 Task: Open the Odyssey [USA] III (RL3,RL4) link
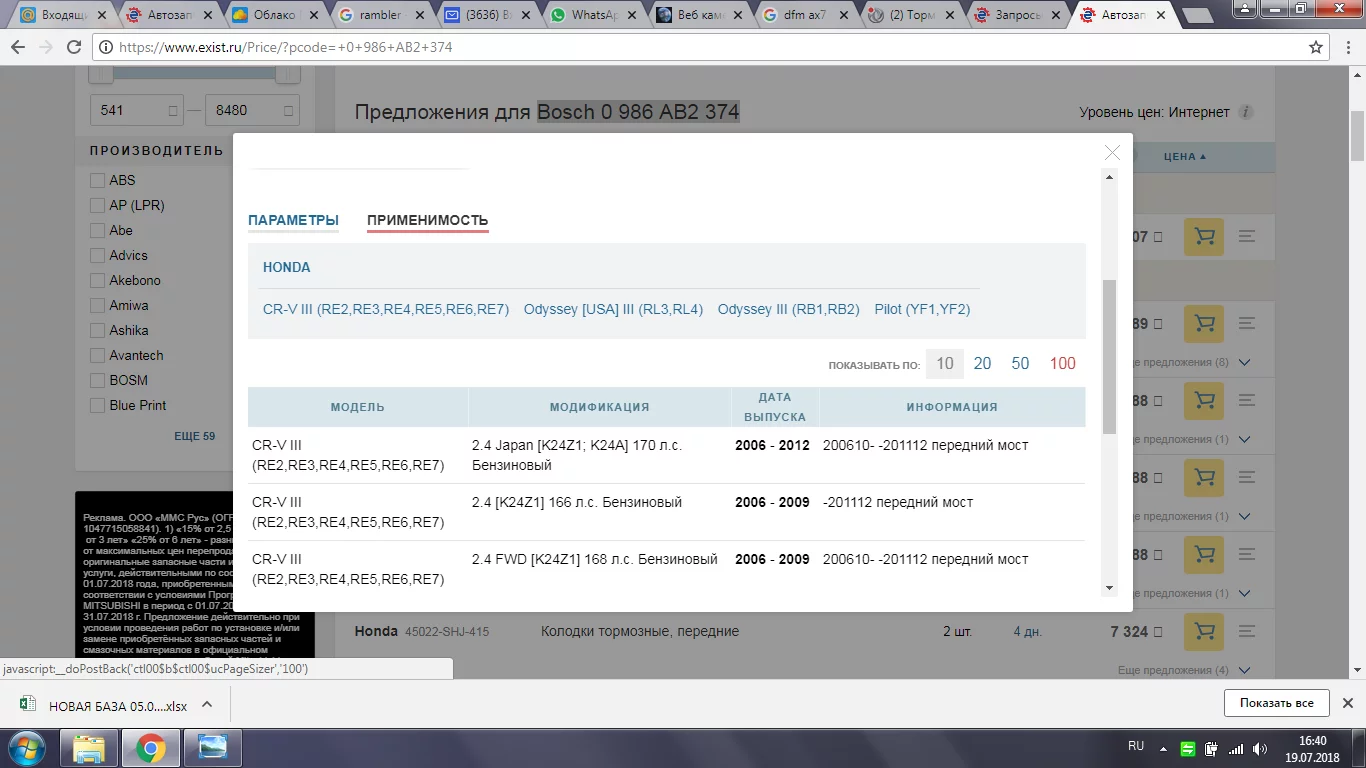coord(613,310)
